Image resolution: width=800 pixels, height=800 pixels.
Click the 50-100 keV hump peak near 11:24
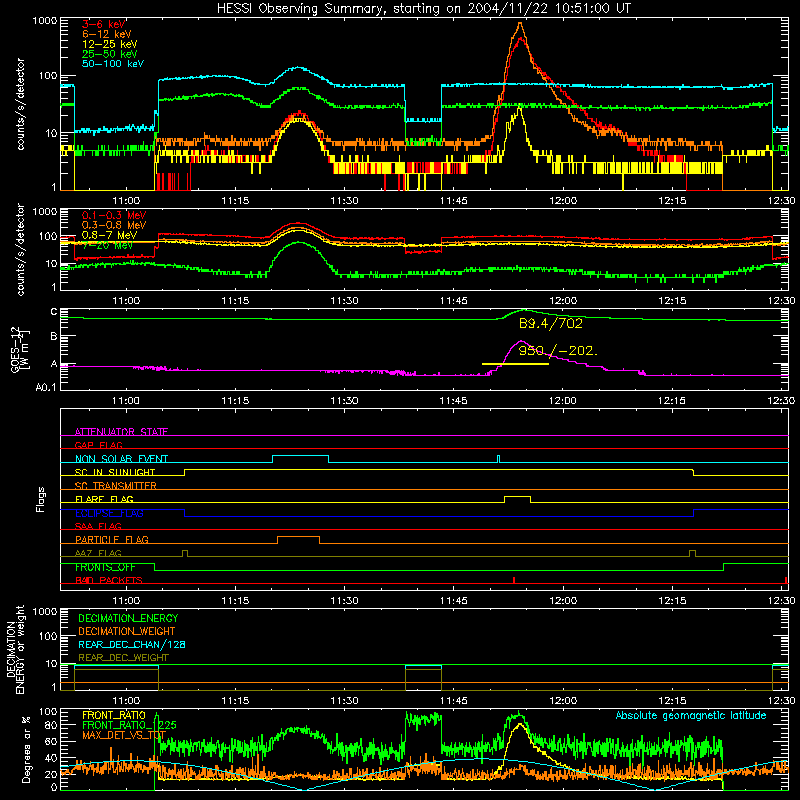tap(299, 67)
